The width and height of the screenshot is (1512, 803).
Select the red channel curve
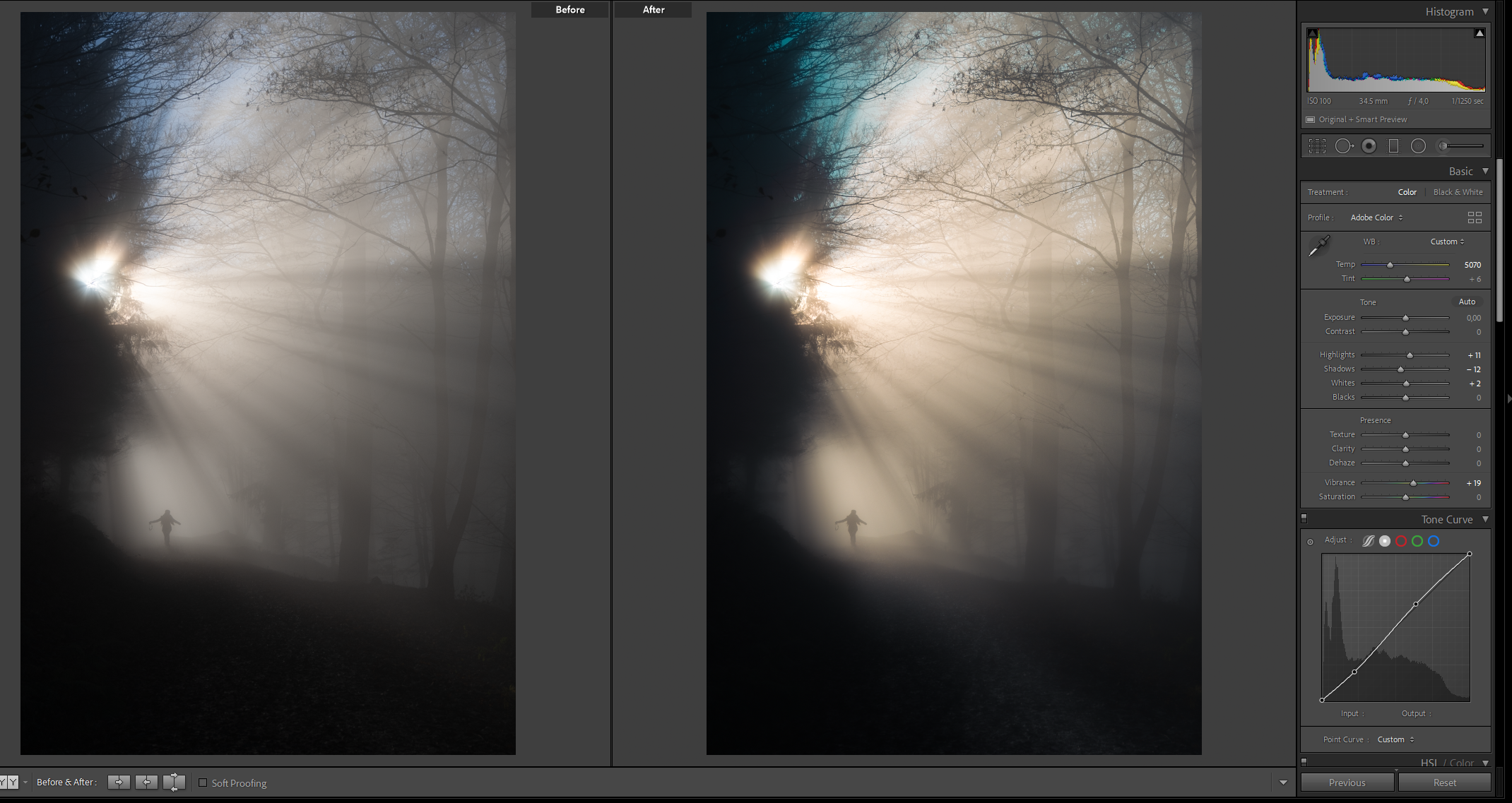click(x=1401, y=541)
